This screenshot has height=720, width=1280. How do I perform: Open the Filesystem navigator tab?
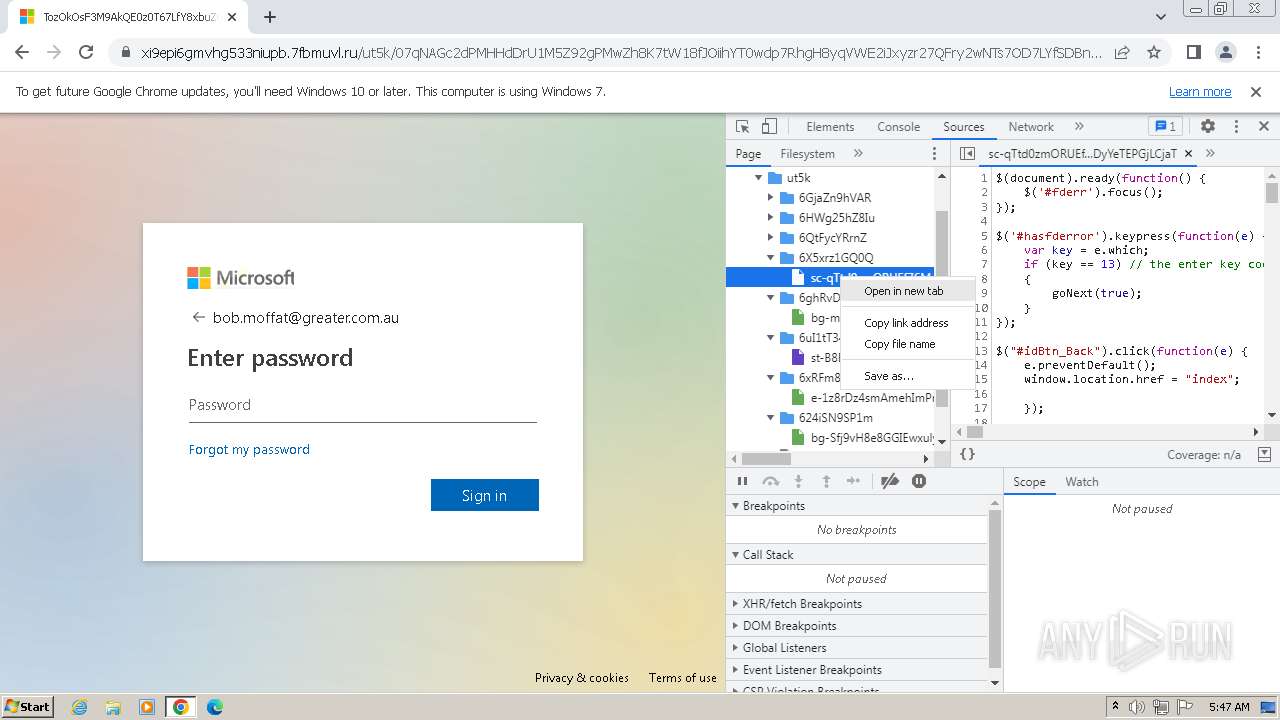tap(807, 154)
